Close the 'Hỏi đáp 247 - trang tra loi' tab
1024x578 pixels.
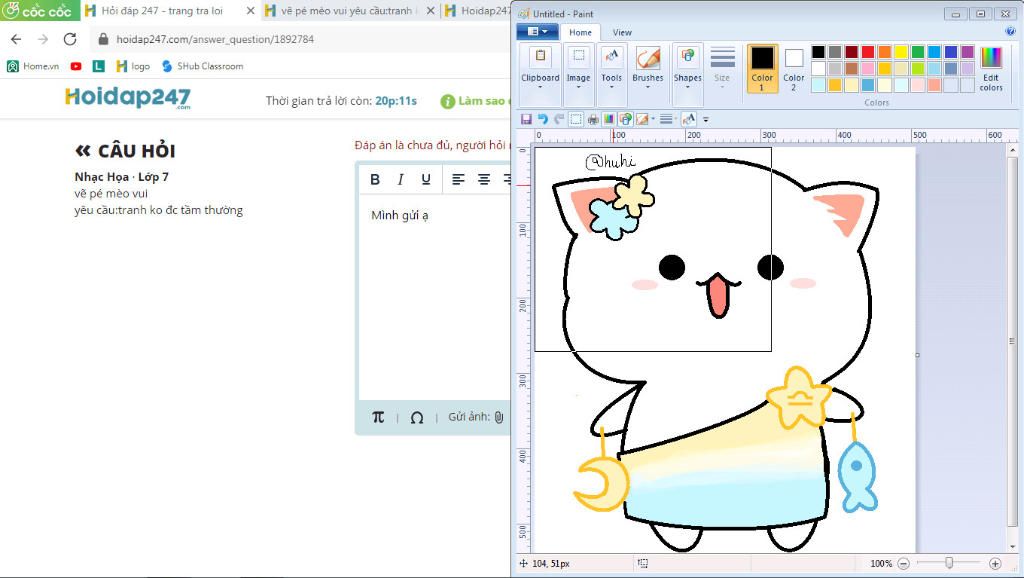point(250,10)
